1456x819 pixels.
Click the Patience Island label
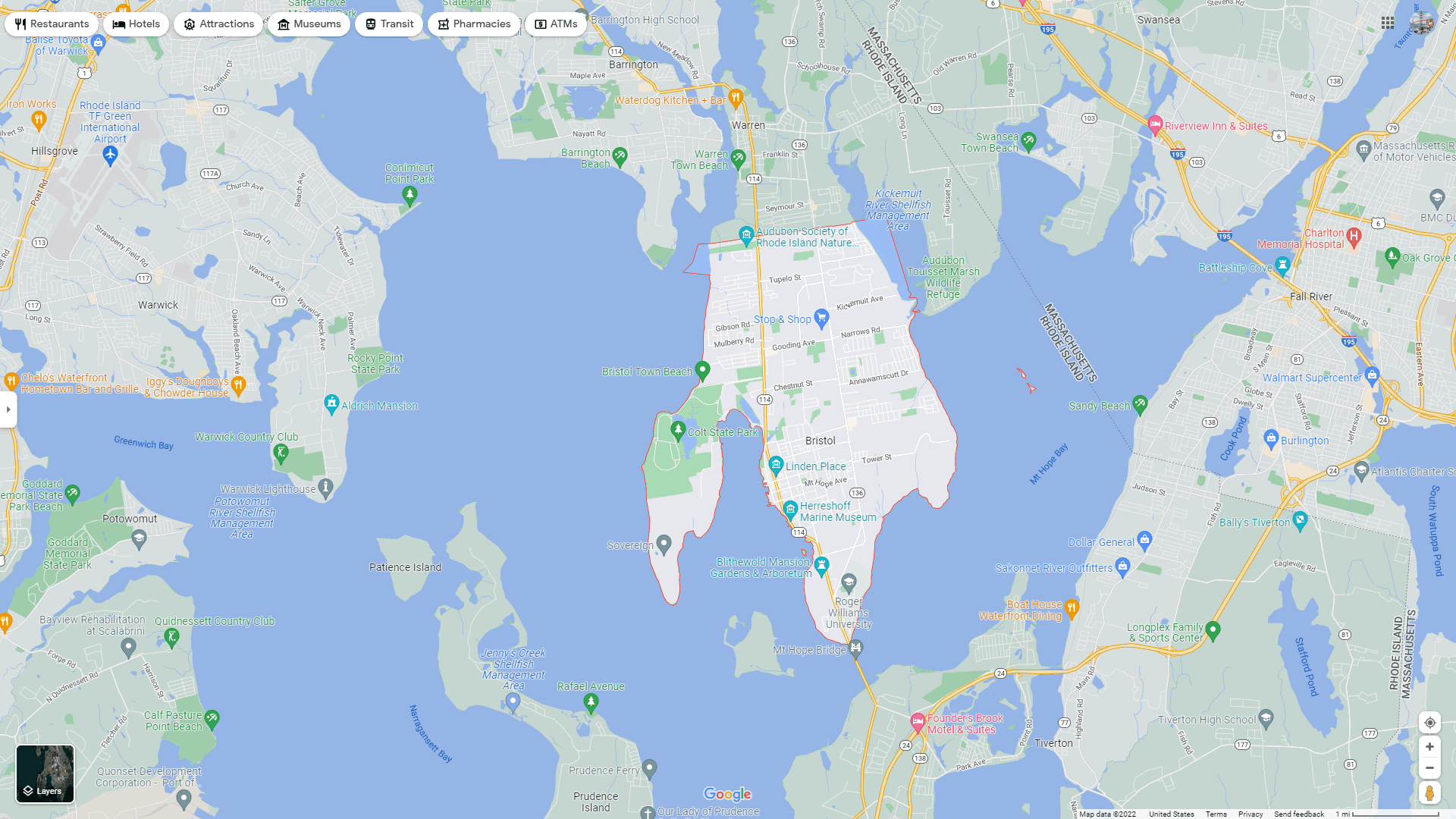pos(405,567)
